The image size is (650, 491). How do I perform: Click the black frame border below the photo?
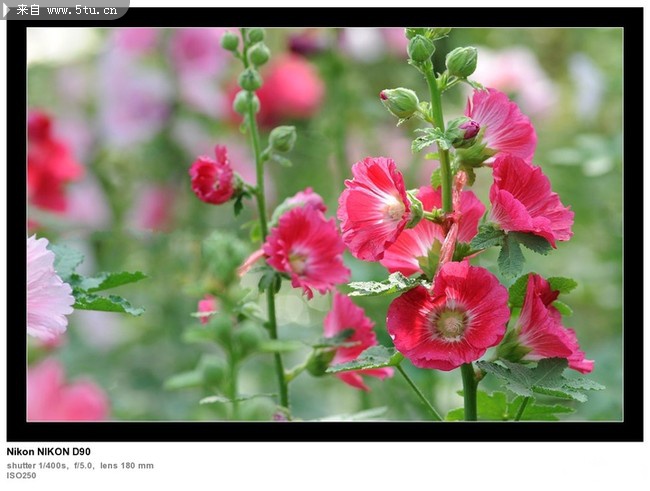(x=325, y=431)
